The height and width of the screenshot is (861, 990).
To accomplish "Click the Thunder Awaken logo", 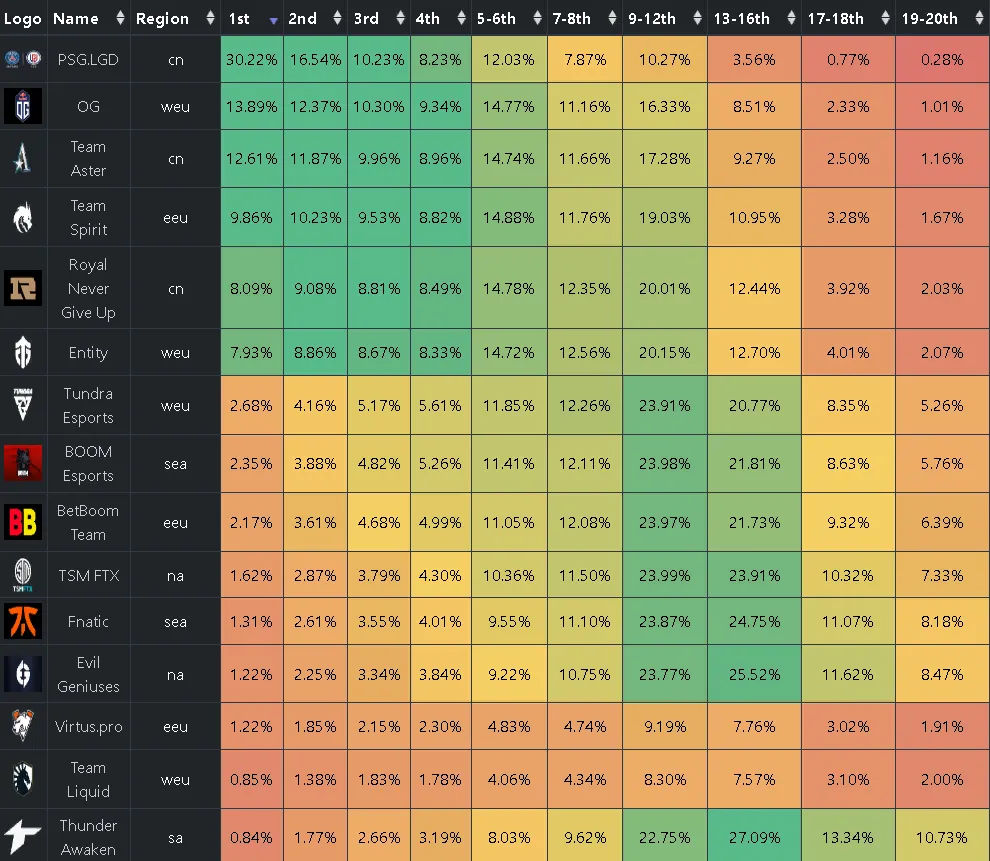I will coord(23,837).
